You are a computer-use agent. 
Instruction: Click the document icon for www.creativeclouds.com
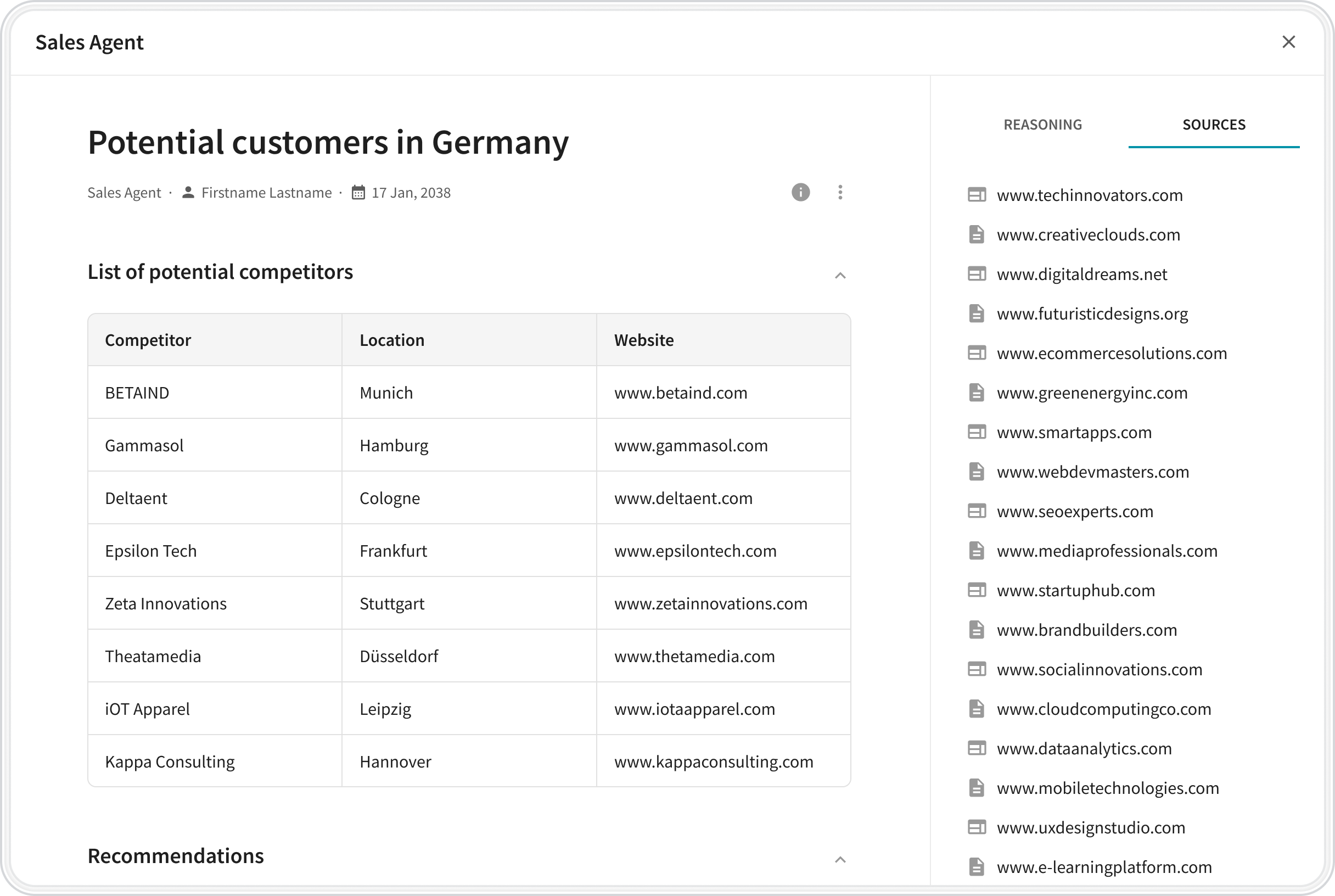pyautogui.click(x=976, y=235)
